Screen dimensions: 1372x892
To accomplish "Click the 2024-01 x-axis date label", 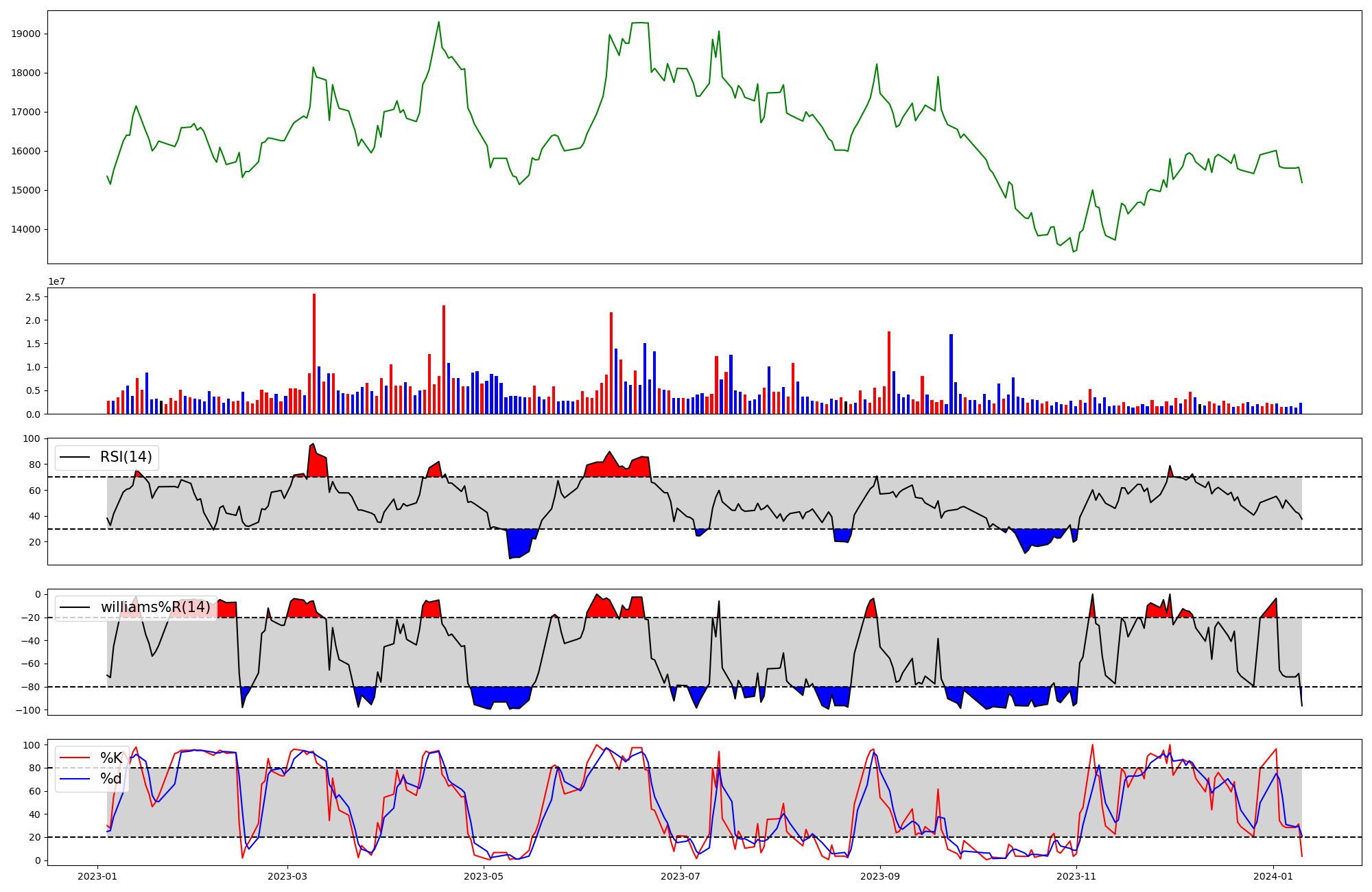I will [1273, 876].
